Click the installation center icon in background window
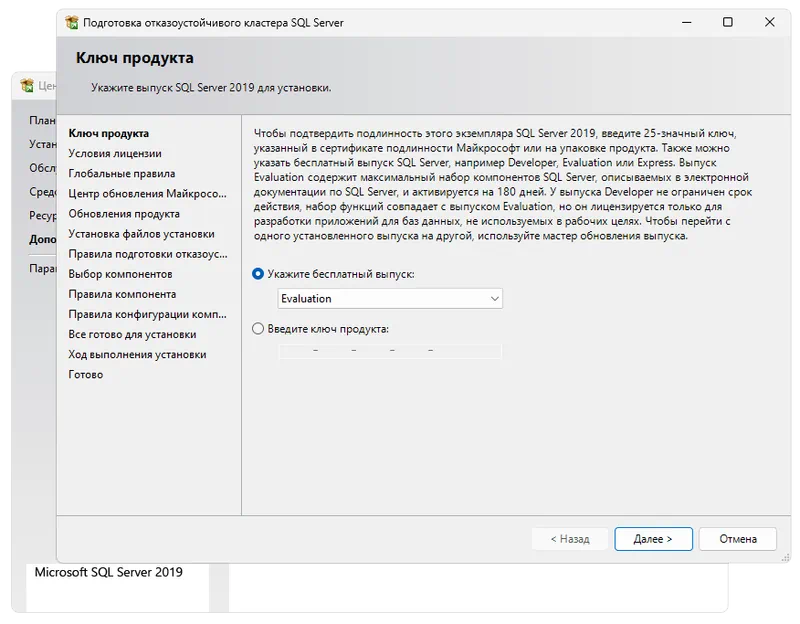The height and width of the screenshot is (624, 800). [27, 85]
